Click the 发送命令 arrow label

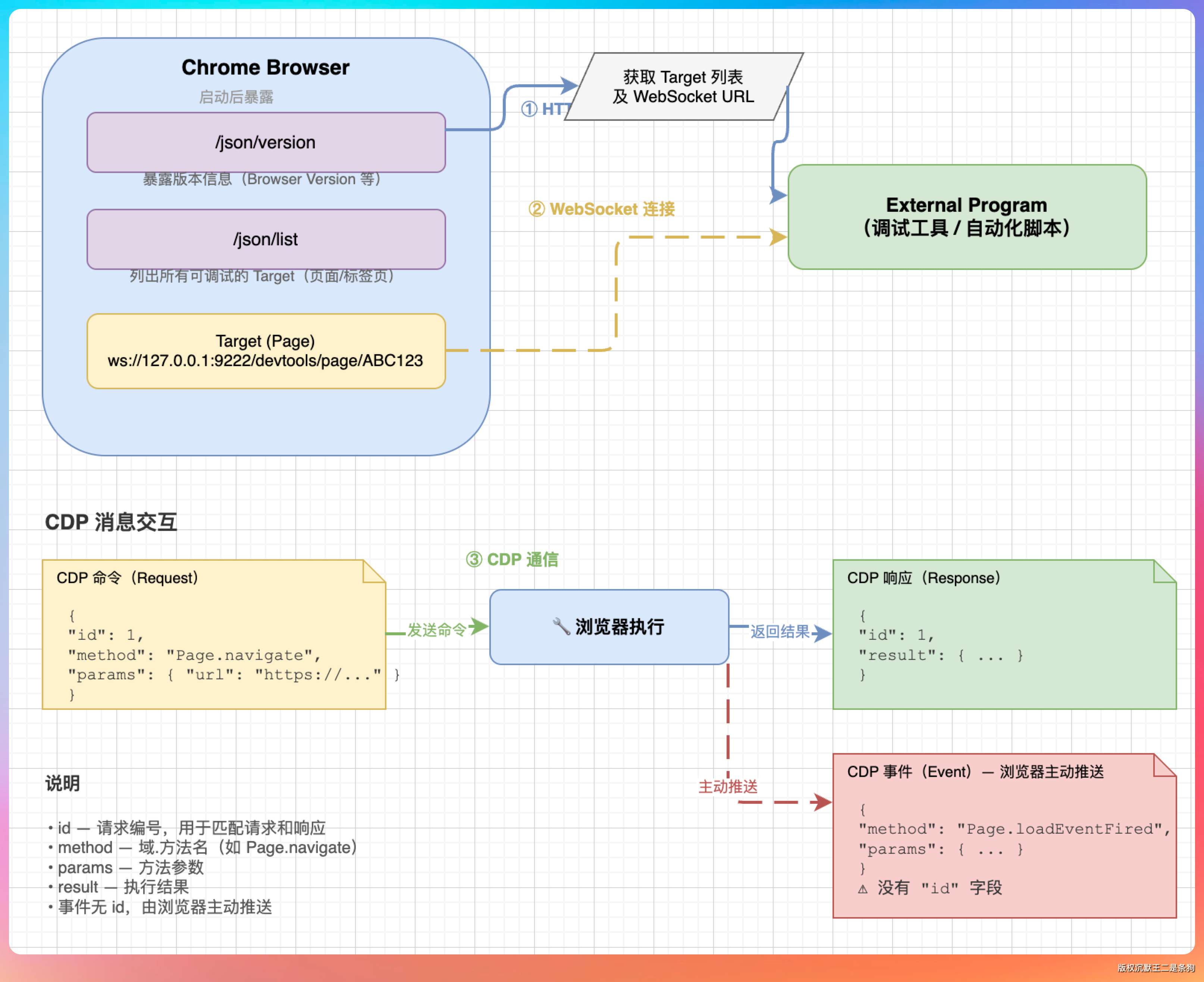[437, 630]
